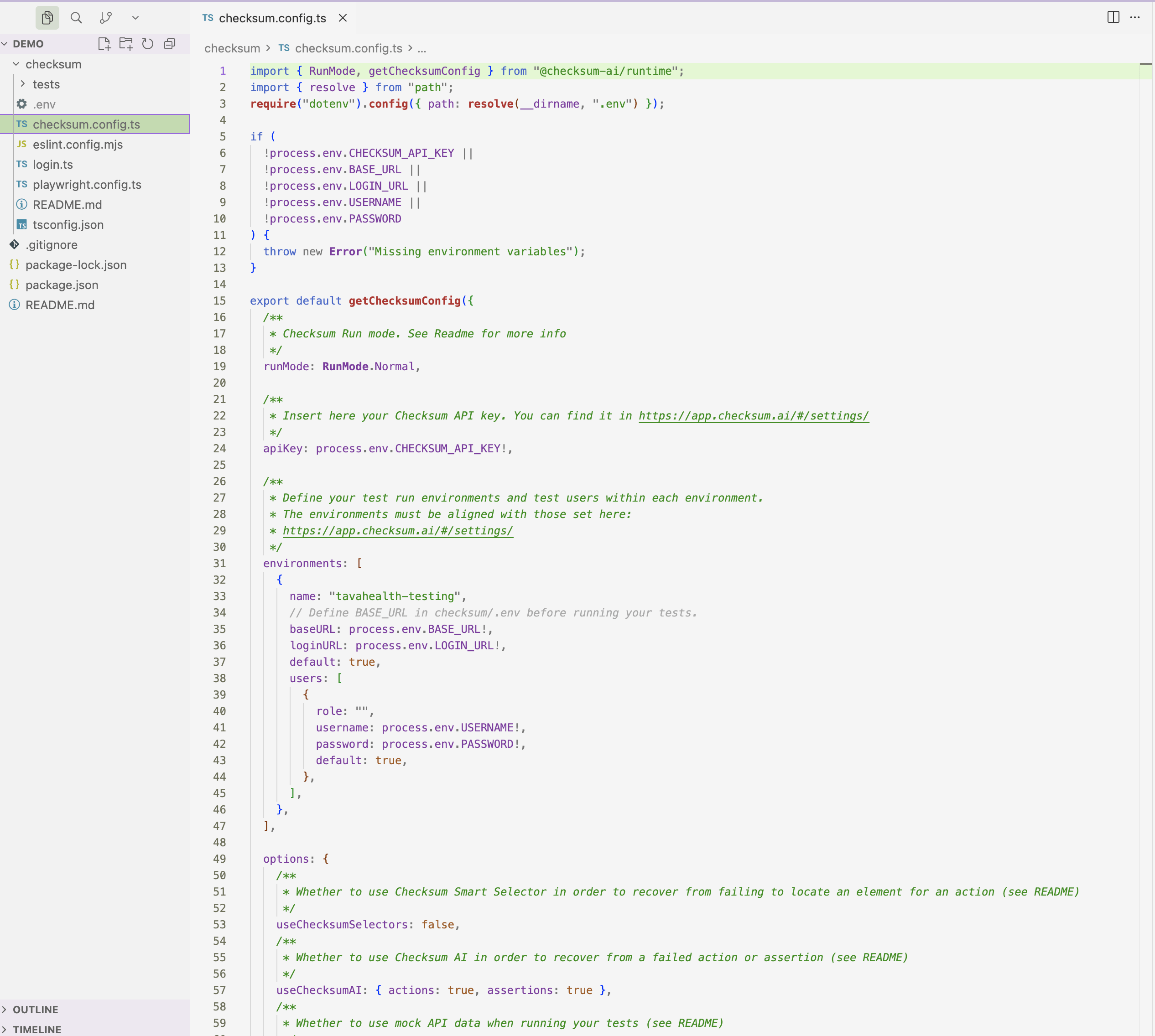Open package.json file
1155x1036 pixels.
94,285
